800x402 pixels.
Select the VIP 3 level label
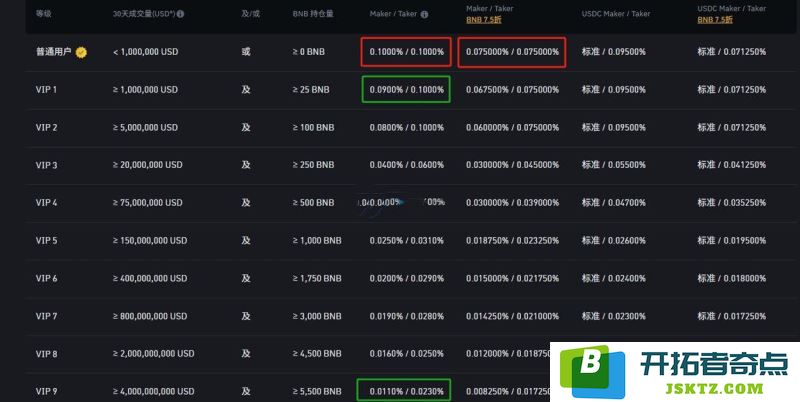coord(46,165)
